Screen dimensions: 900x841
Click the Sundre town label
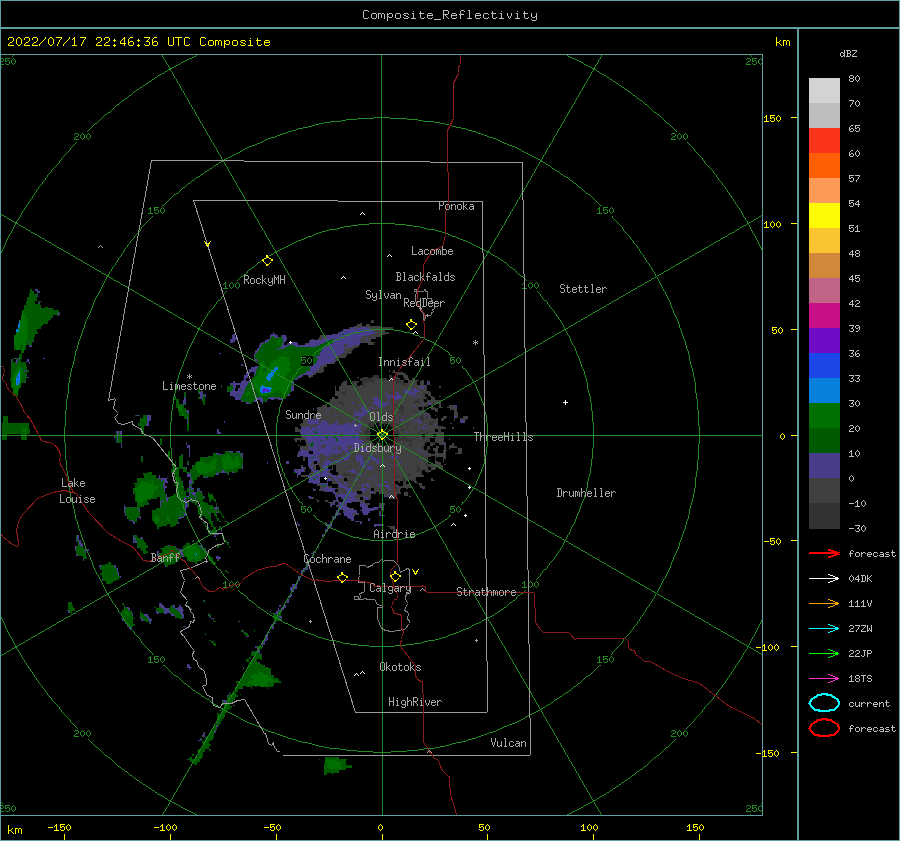303,415
